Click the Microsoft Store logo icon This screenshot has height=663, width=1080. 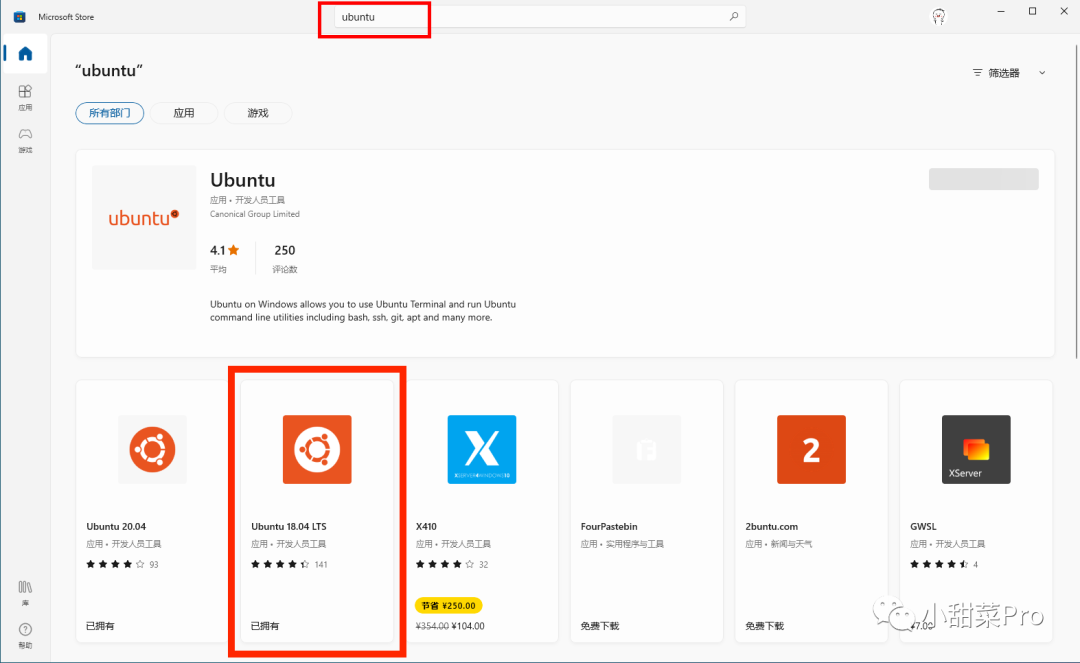click(x=19, y=17)
